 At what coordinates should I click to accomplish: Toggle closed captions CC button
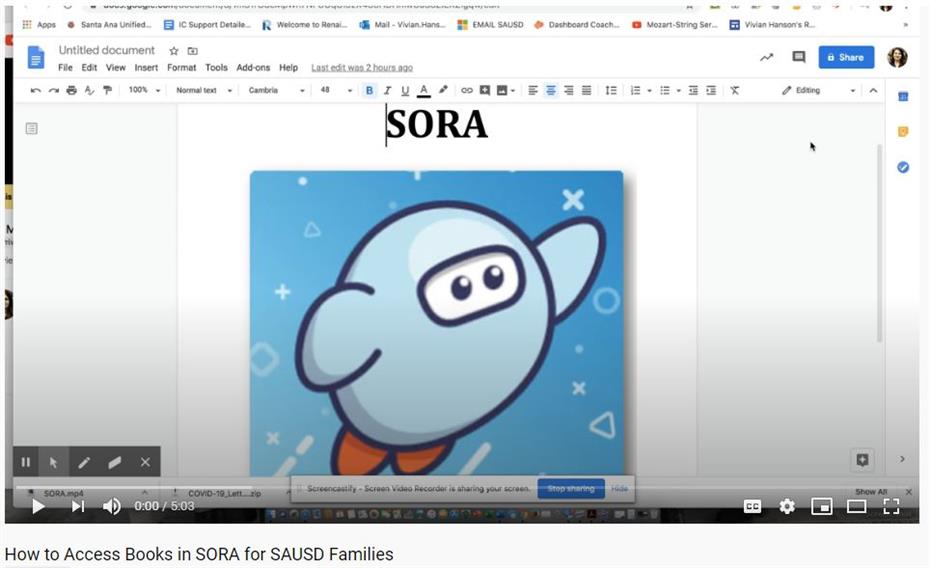[x=752, y=506]
